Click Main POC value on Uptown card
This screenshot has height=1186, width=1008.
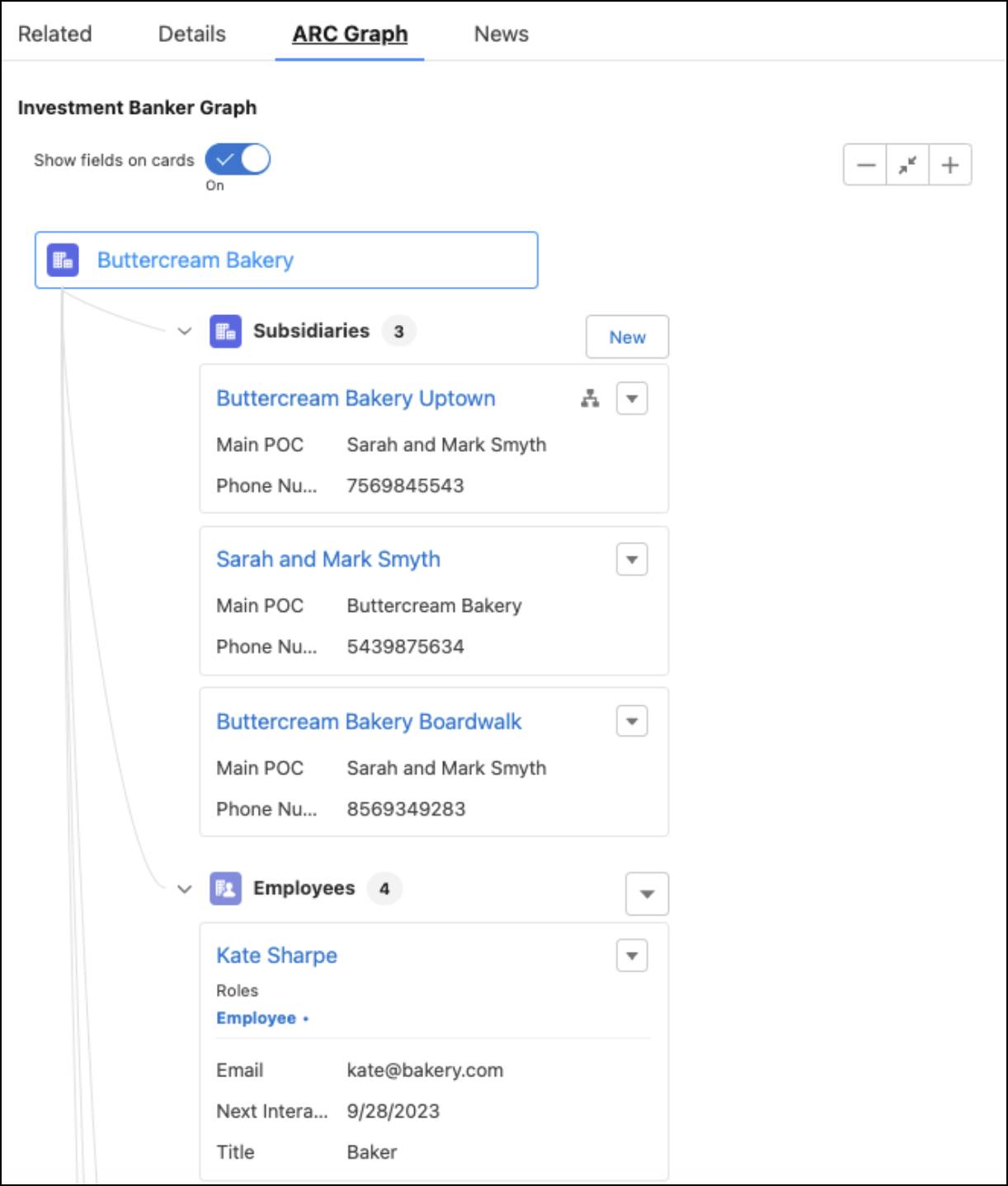446,445
